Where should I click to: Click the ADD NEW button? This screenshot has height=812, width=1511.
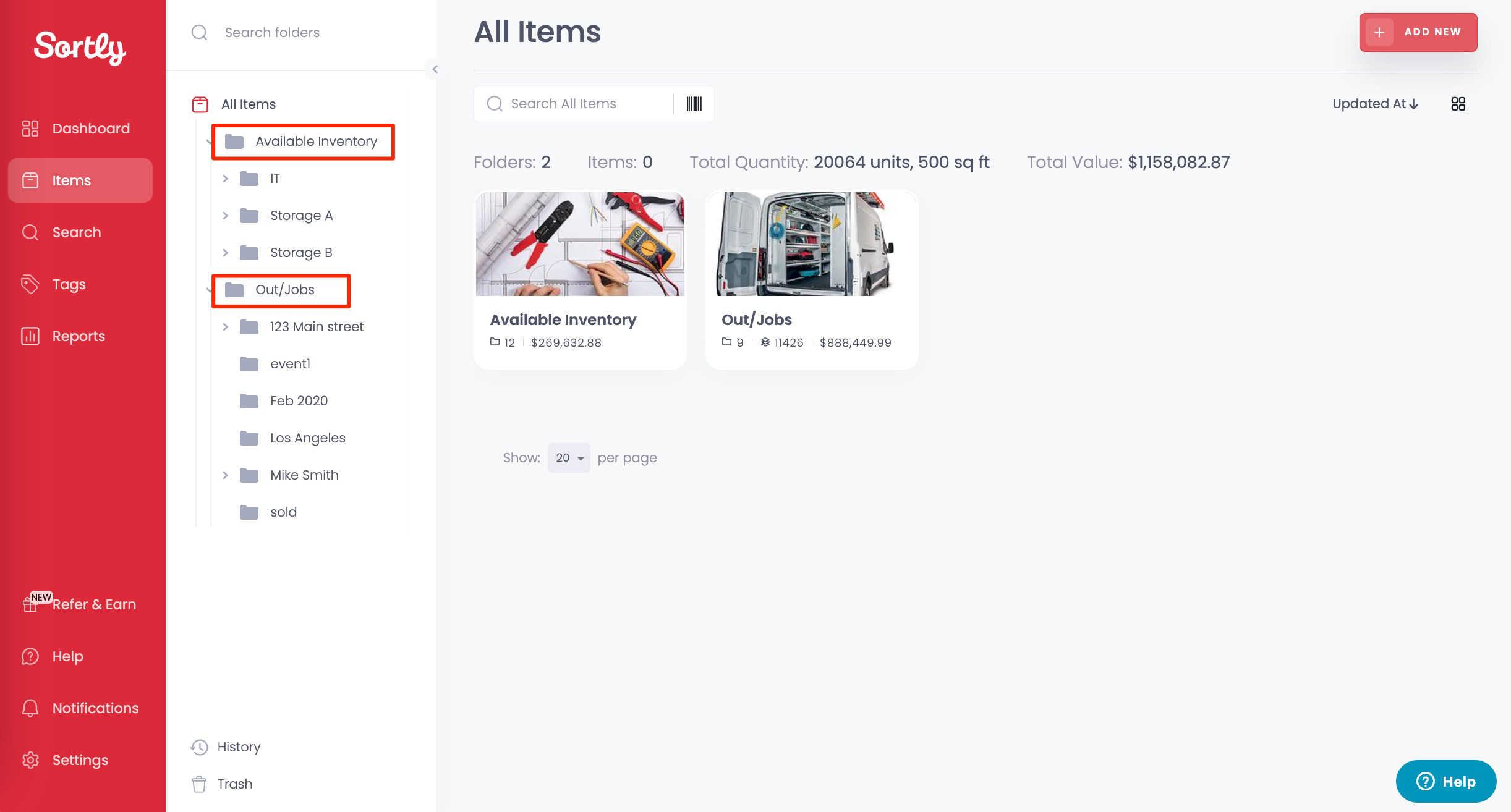(x=1418, y=32)
